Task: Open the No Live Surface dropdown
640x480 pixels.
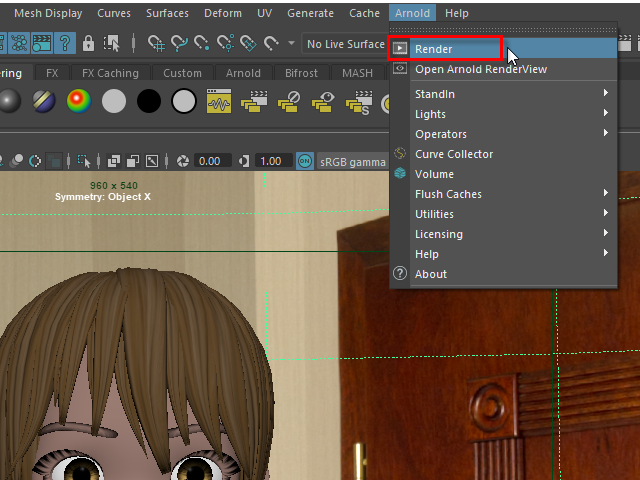Action: [x=343, y=44]
